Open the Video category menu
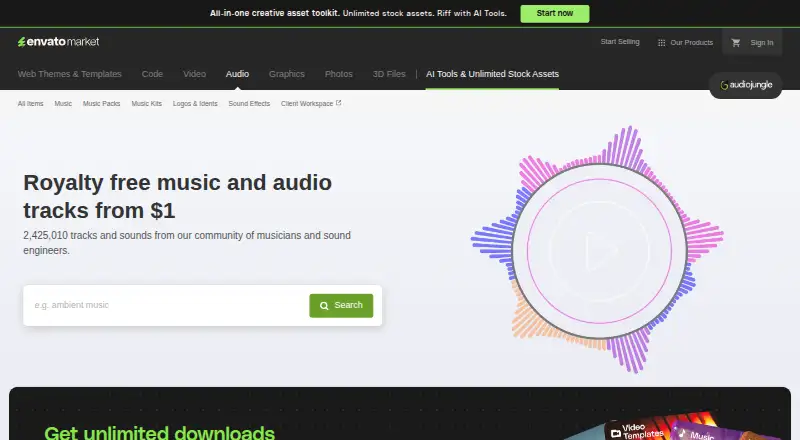800x440 pixels. [x=194, y=74]
